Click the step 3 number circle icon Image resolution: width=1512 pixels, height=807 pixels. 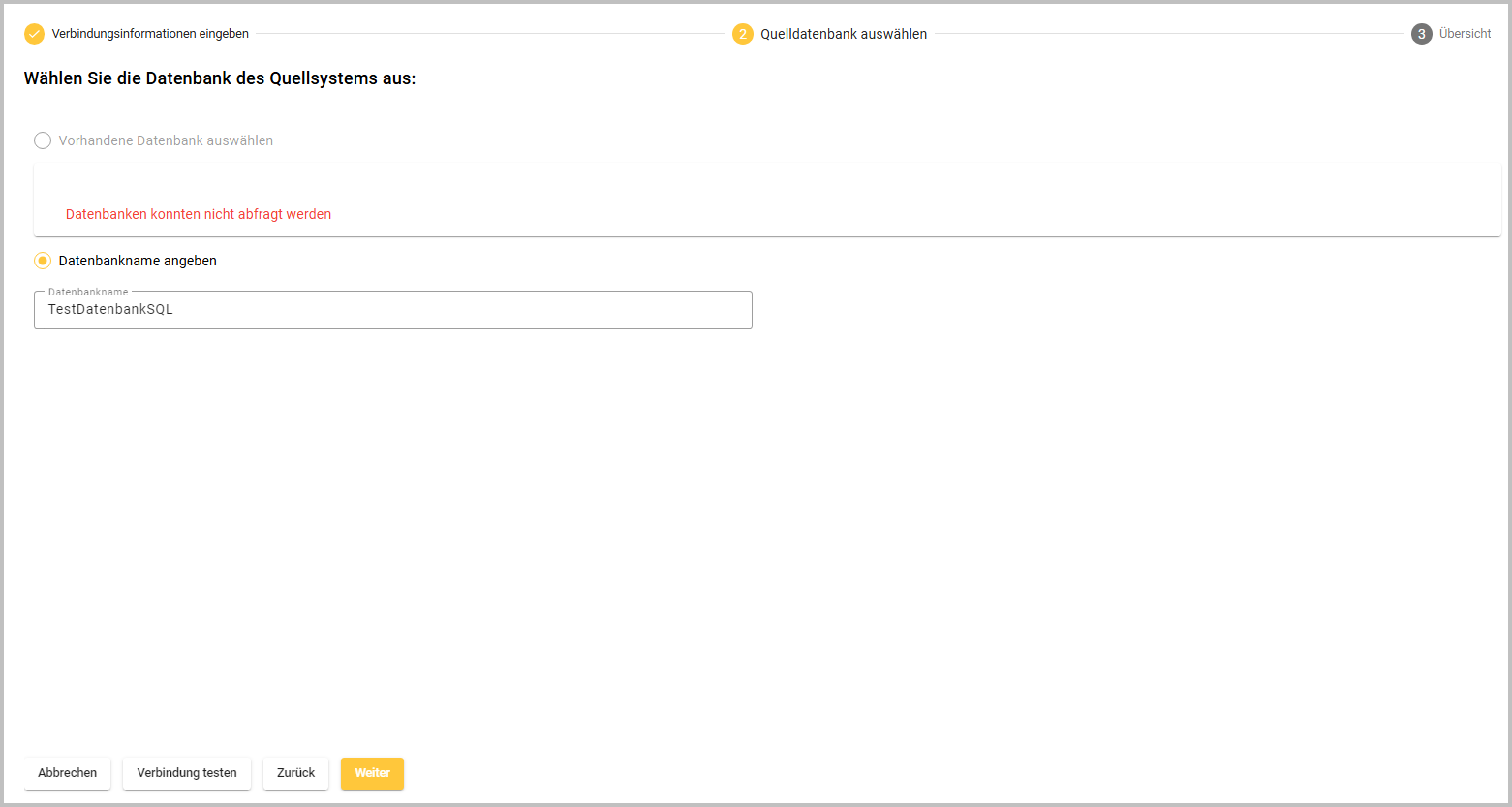coord(1421,34)
